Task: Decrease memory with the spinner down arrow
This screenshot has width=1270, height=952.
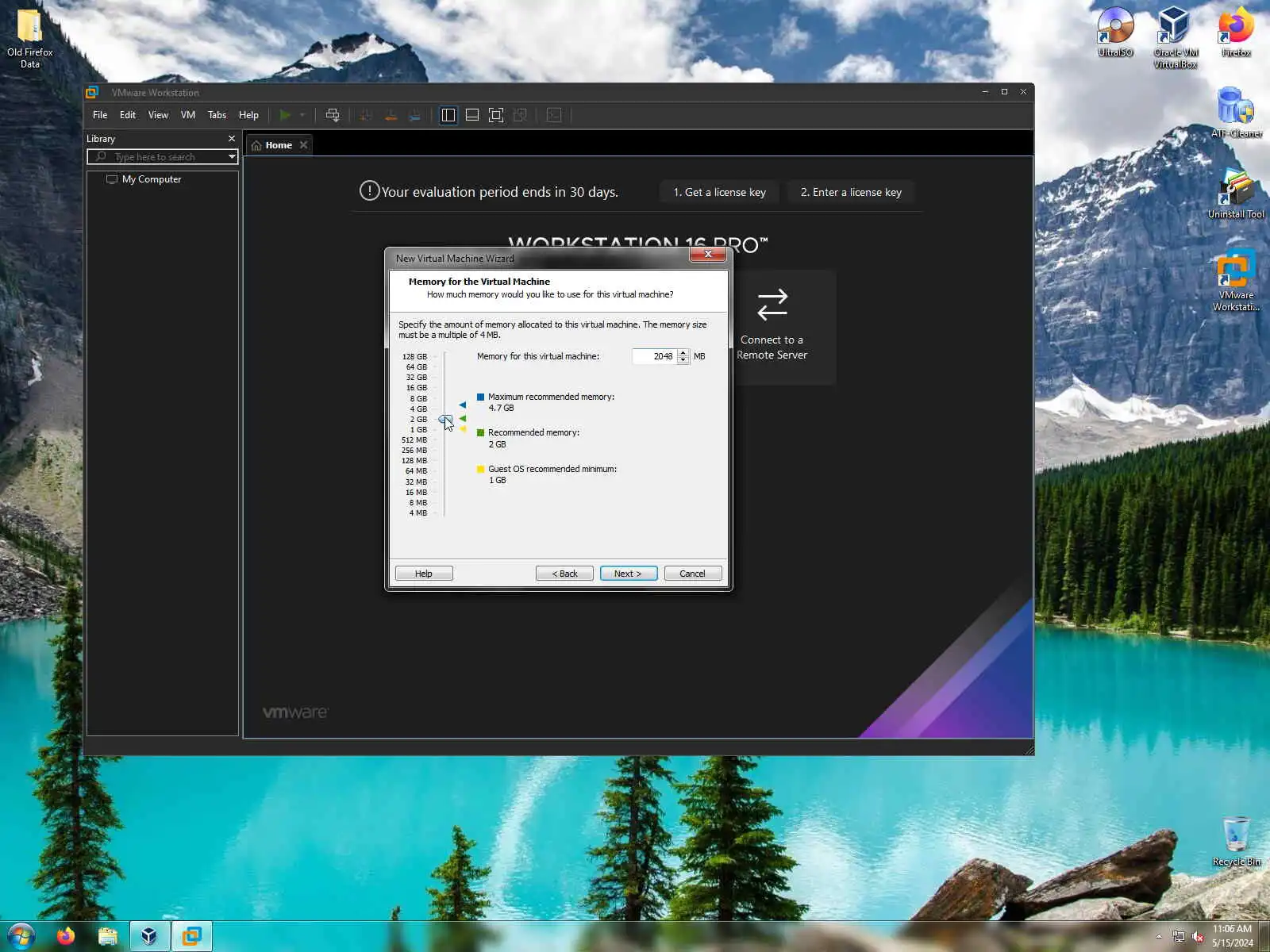Action: coord(683,360)
